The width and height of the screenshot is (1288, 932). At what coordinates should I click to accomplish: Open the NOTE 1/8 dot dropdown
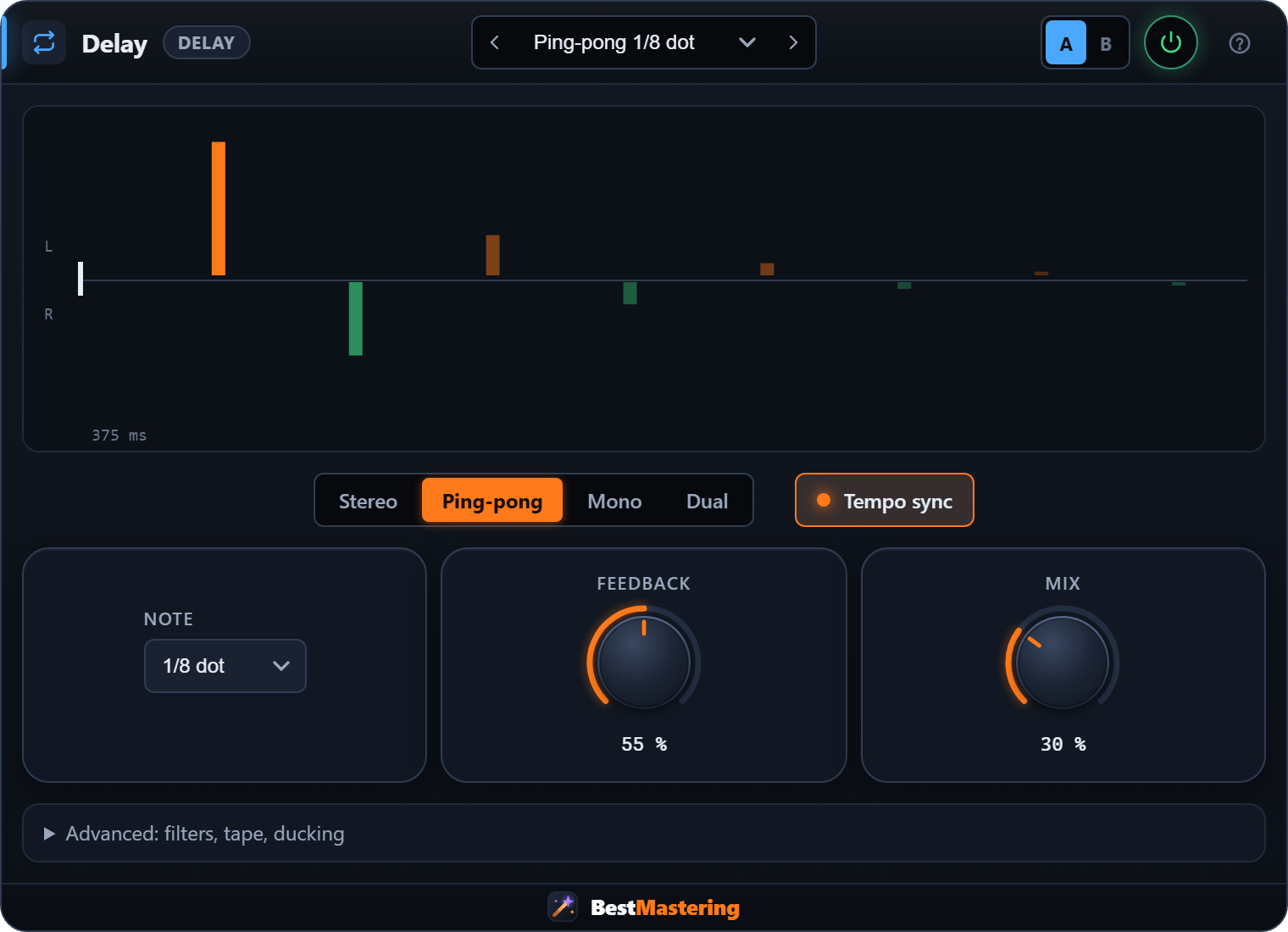[x=225, y=666]
